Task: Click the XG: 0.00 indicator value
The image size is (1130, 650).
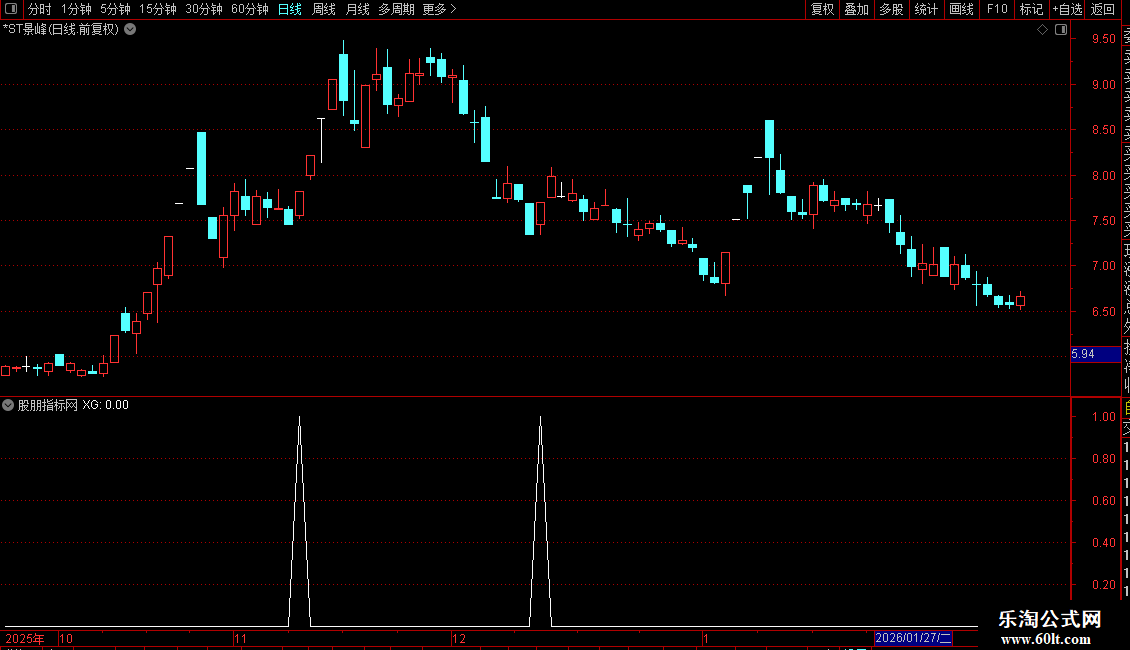Action: click(x=105, y=405)
